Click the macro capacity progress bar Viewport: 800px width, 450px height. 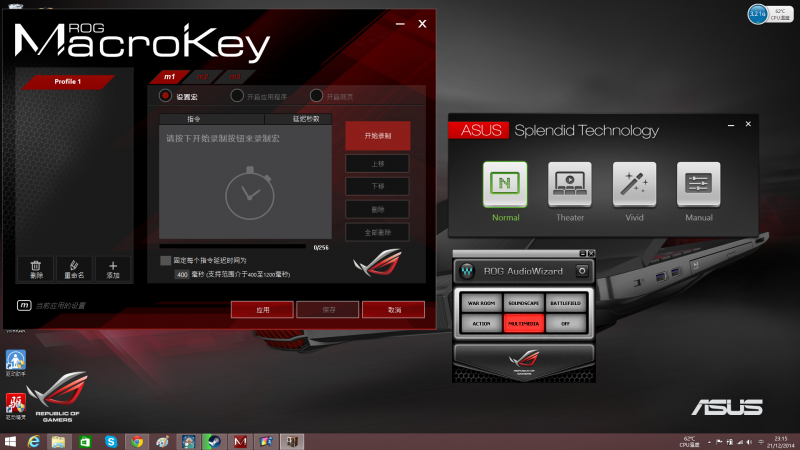tap(233, 247)
